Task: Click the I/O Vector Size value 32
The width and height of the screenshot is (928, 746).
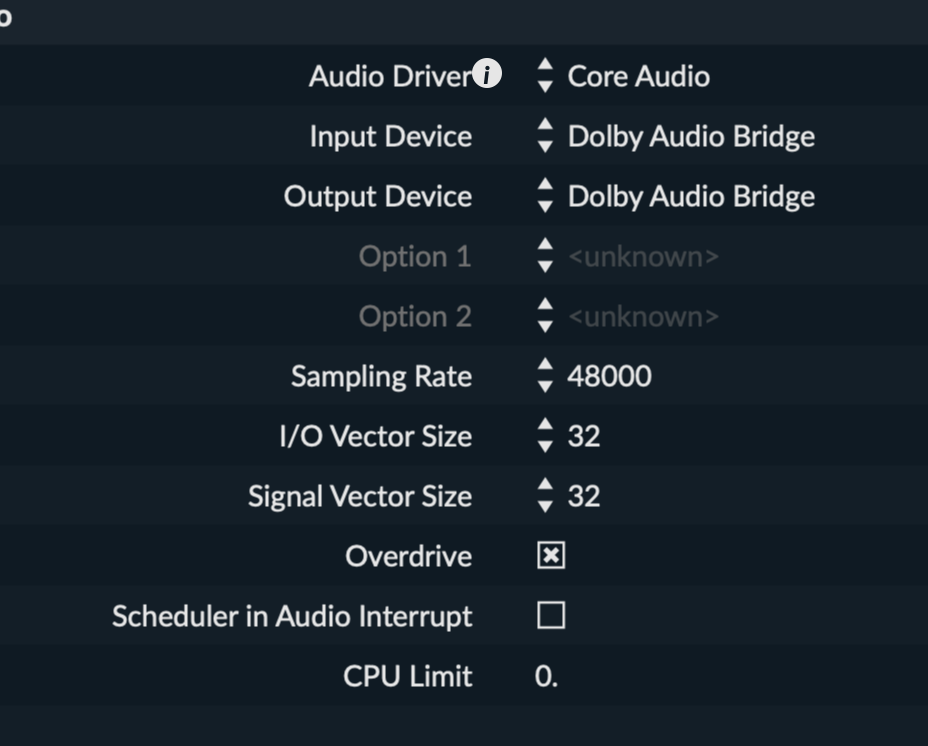Action: pyautogui.click(x=584, y=436)
